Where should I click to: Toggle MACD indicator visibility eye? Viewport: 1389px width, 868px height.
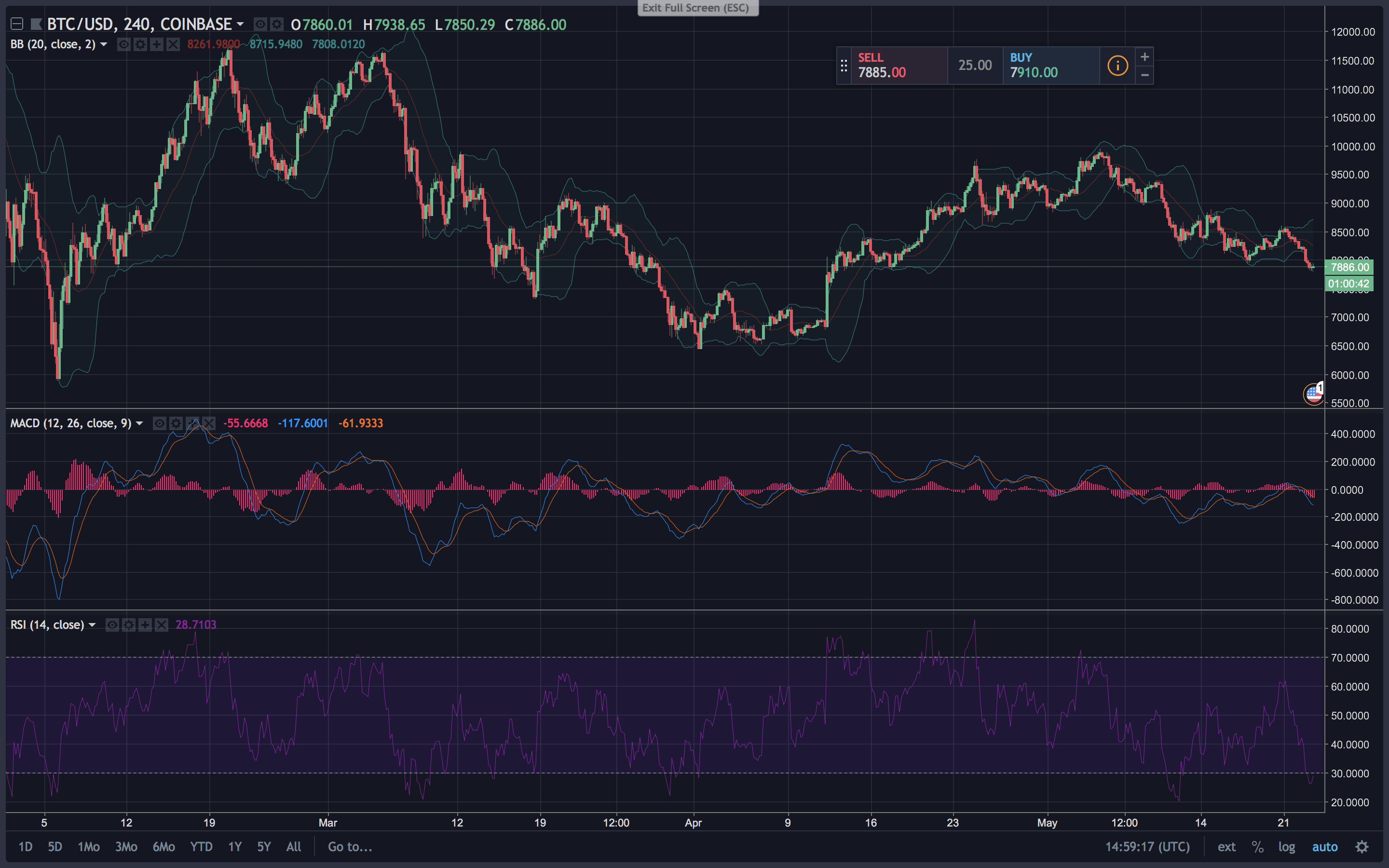[x=160, y=424]
